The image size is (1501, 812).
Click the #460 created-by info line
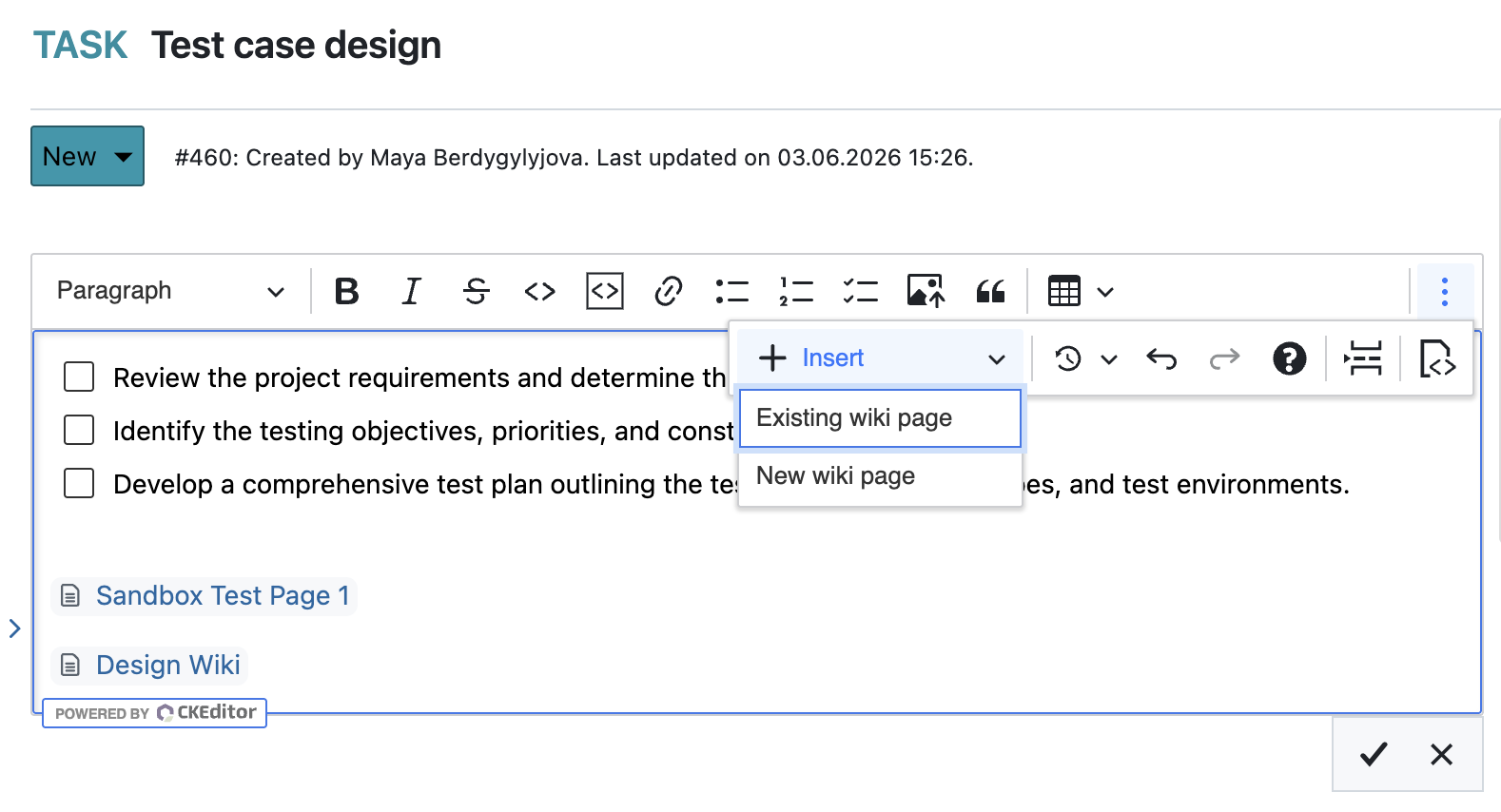(575, 158)
